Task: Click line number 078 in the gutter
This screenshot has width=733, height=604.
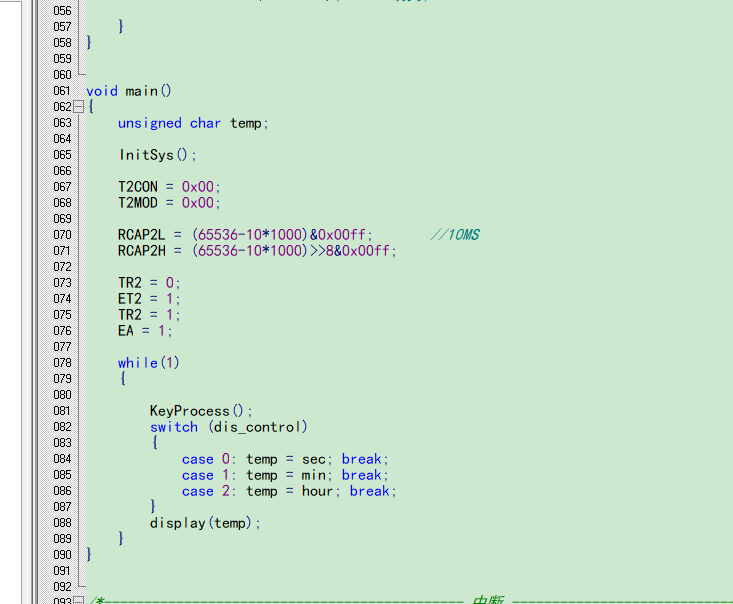Action: coord(62,363)
